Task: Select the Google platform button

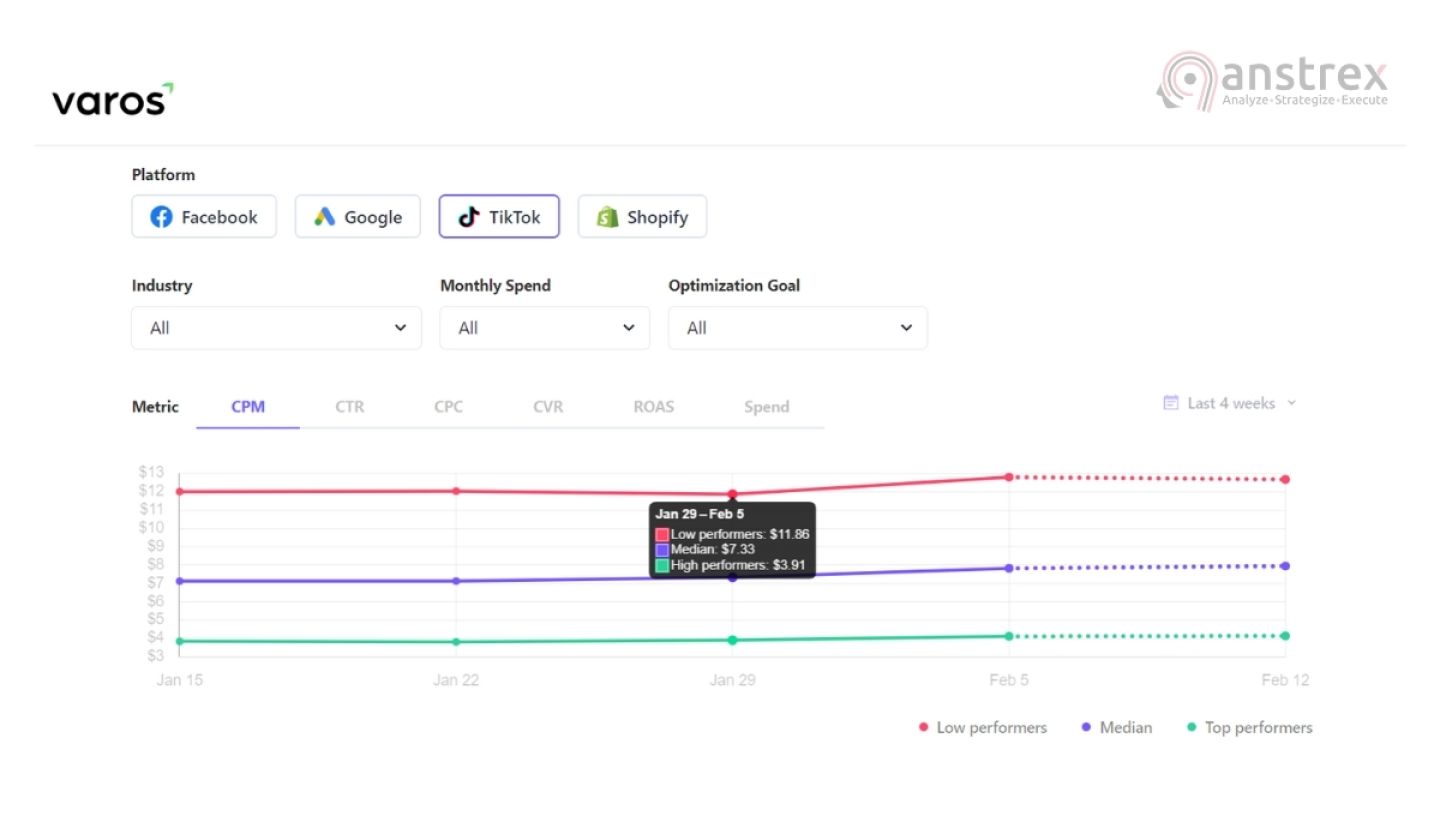Action: (x=357, y=217)
